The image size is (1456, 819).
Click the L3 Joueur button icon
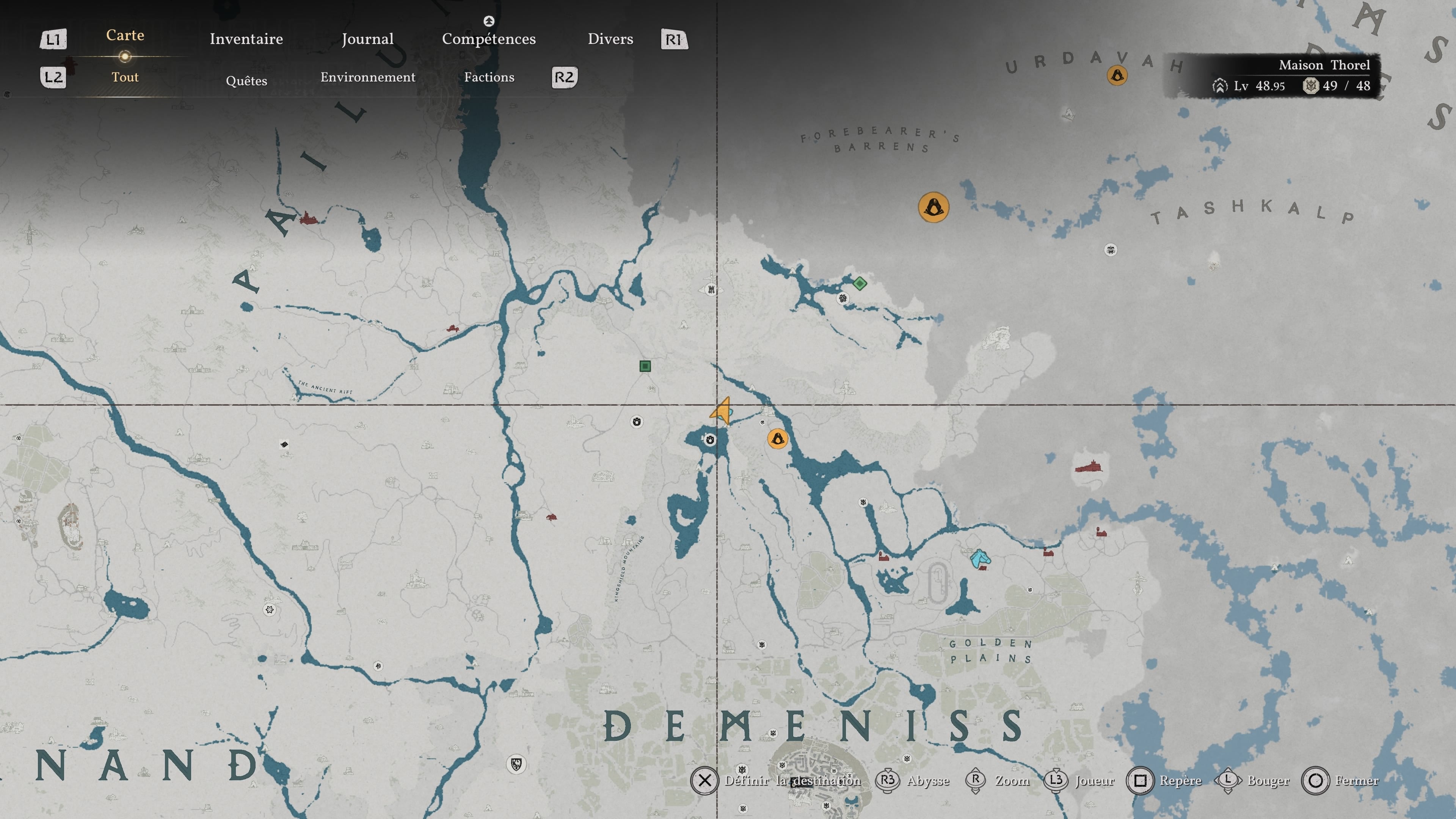1055,780
